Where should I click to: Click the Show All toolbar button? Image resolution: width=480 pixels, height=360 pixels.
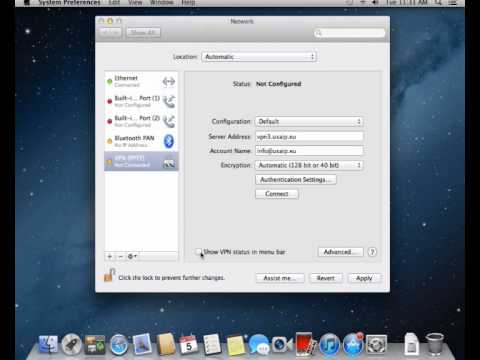tap(143, 33)
